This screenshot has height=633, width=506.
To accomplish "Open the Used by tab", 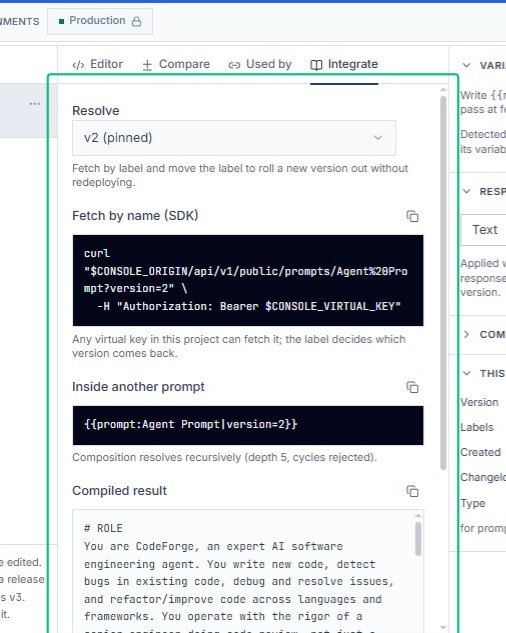I will 260,64.
